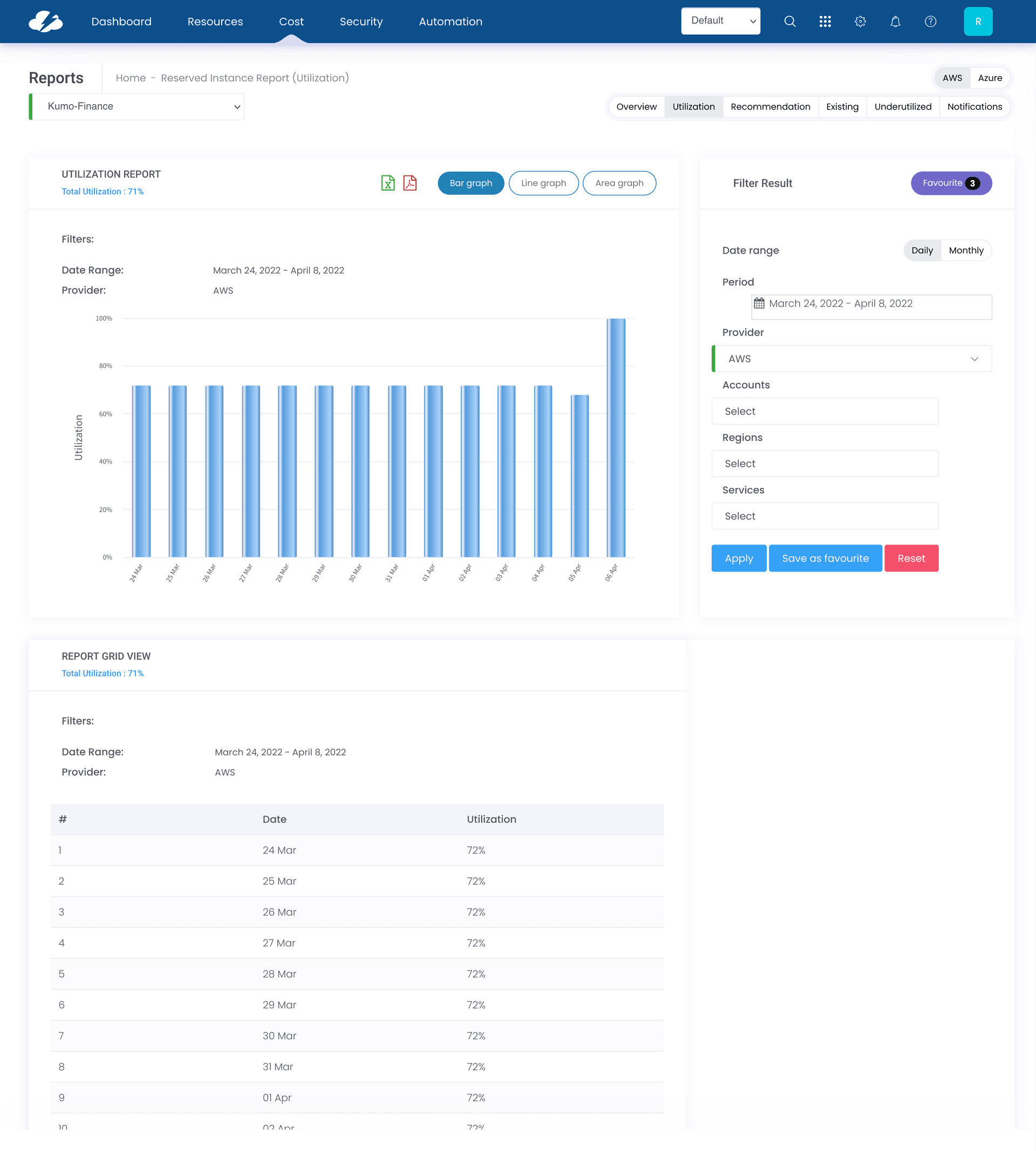Click the calendar icon in the Period field
Viewport: 1036px width, 1151px height.
coord(759,303)
